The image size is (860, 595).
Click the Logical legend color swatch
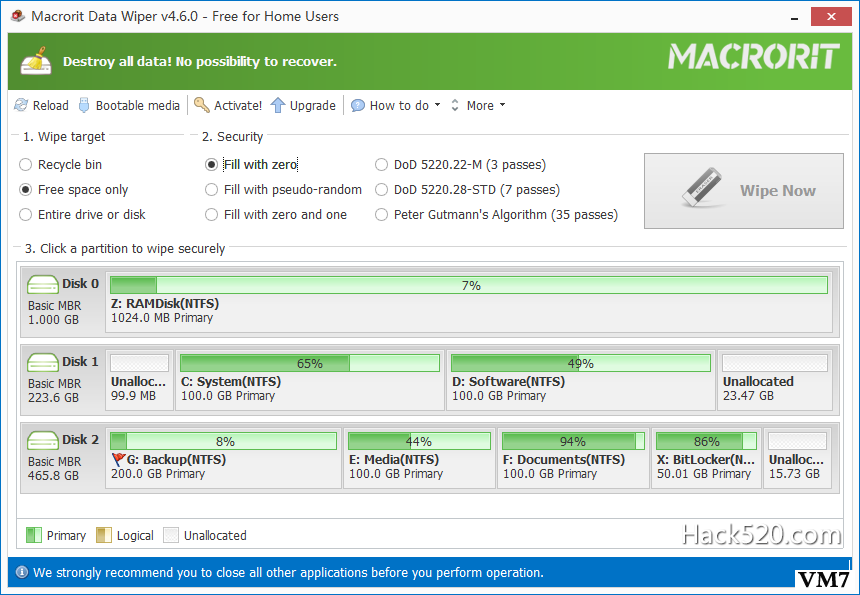(104, 535)
